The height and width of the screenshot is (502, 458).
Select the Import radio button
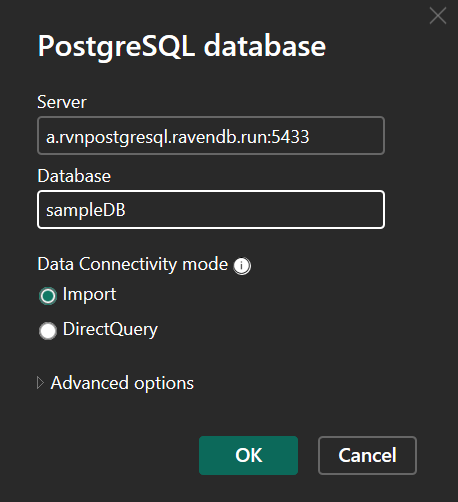(48, 296)
